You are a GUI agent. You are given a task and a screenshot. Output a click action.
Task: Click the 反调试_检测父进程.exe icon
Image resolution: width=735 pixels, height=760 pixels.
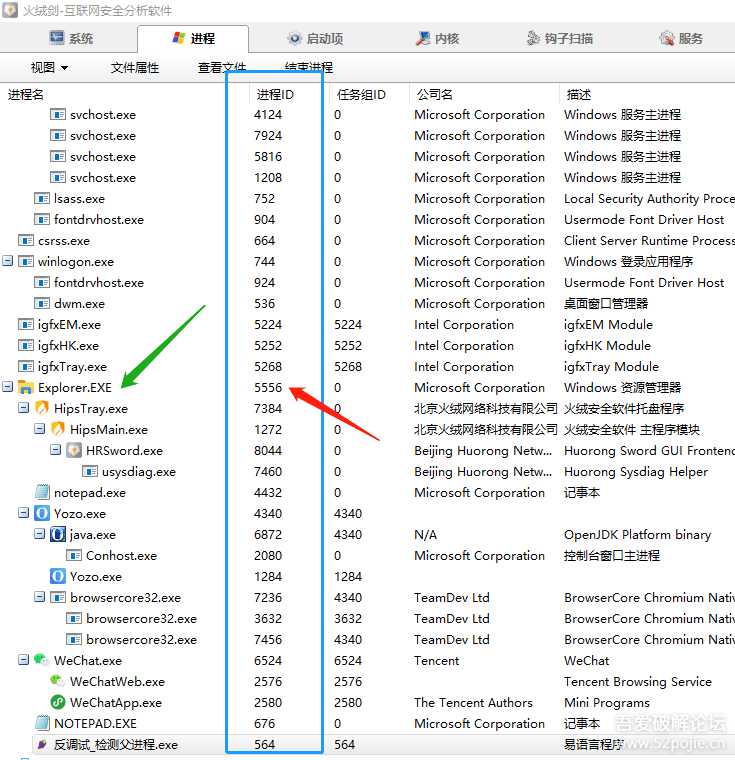pos(42,744)
